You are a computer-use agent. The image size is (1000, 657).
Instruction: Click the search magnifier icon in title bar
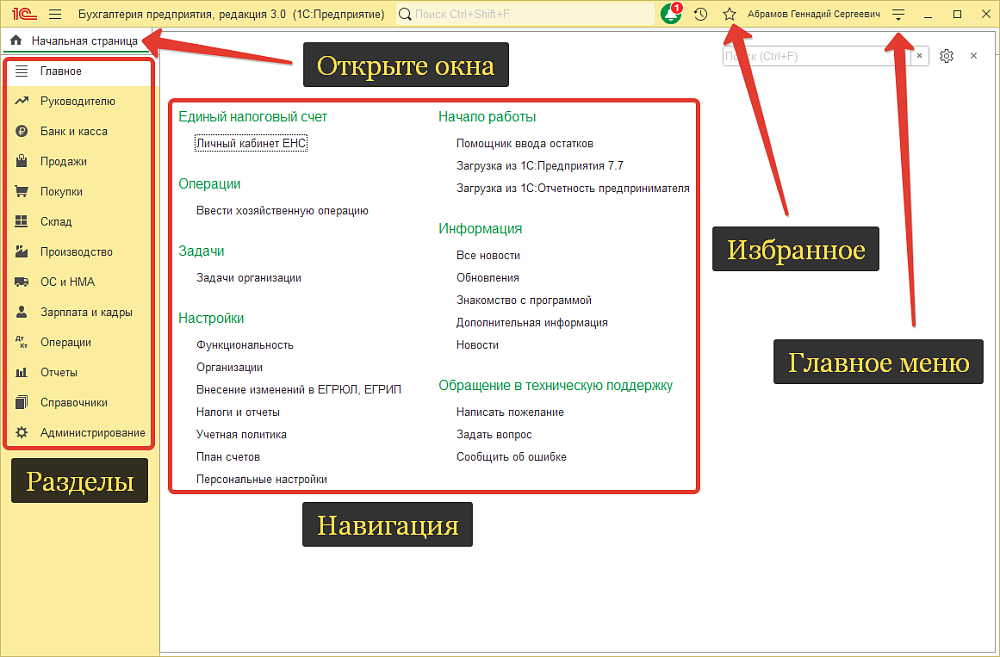(x=405, y=14)
